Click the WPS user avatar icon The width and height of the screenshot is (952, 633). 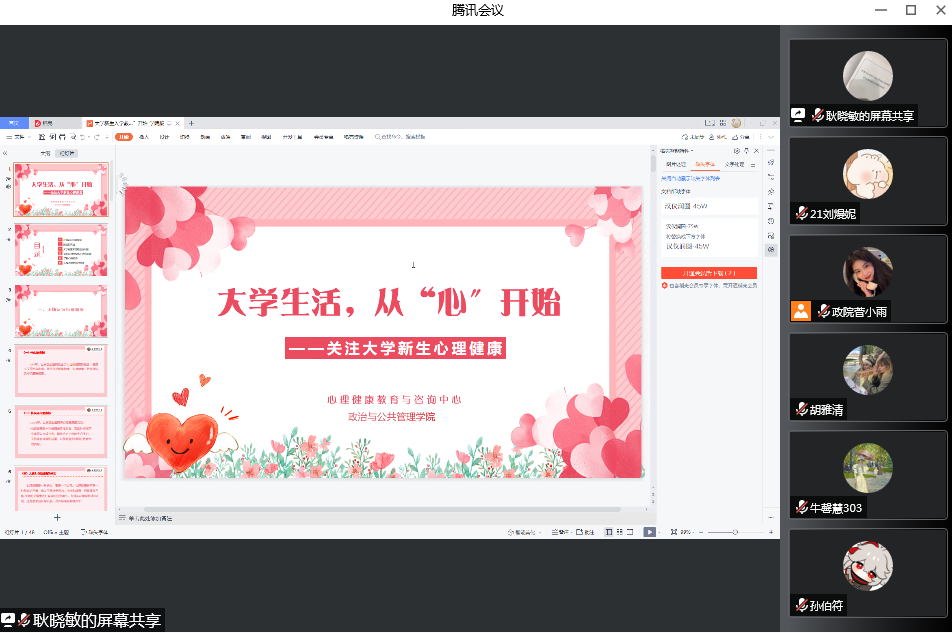(x=736, y=124)
